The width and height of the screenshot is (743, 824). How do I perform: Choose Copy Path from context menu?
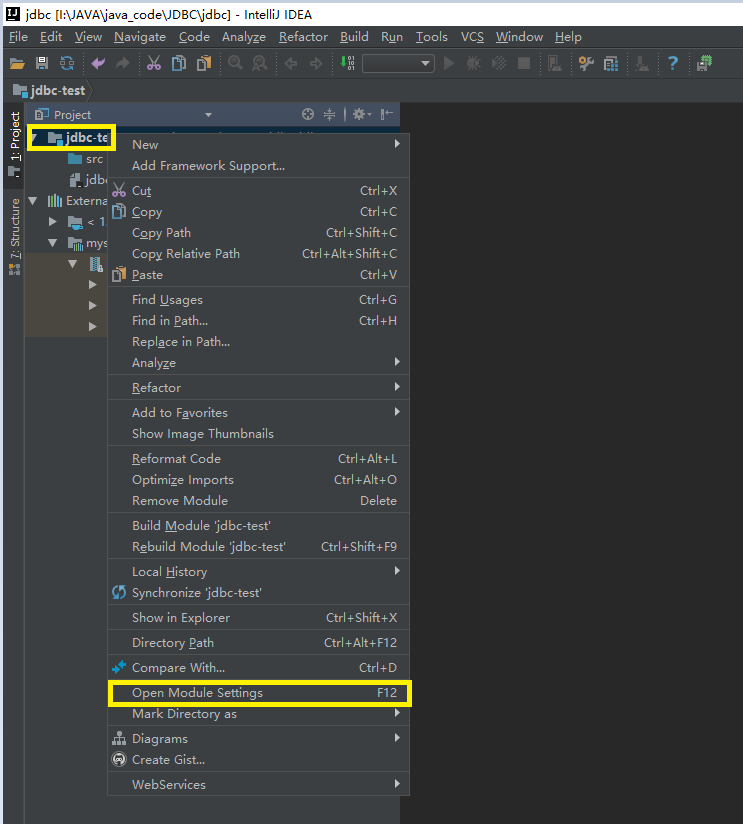click(258, 233)
